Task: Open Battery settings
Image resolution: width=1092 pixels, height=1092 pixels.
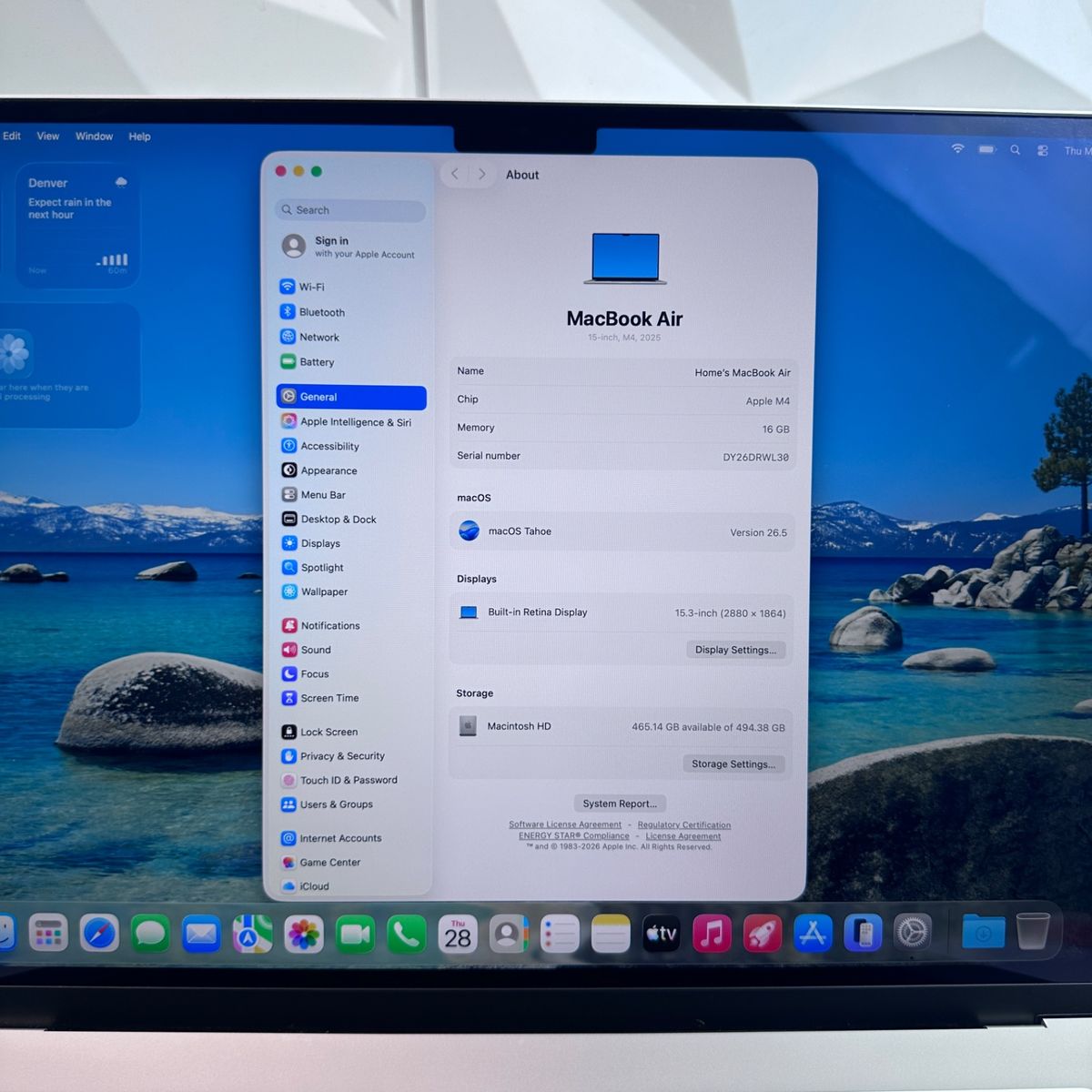Action: (x=351, y=362)
